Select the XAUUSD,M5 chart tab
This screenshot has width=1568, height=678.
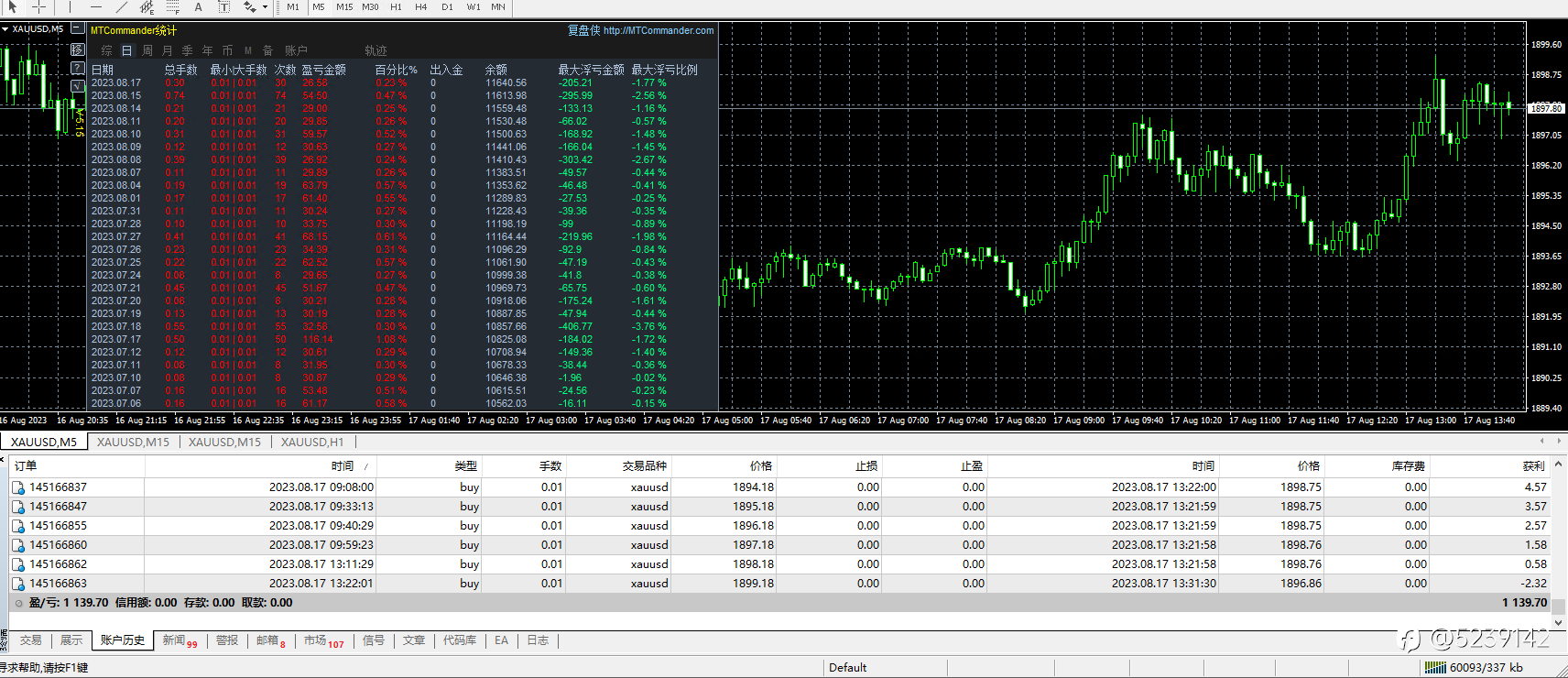[44, 442]
